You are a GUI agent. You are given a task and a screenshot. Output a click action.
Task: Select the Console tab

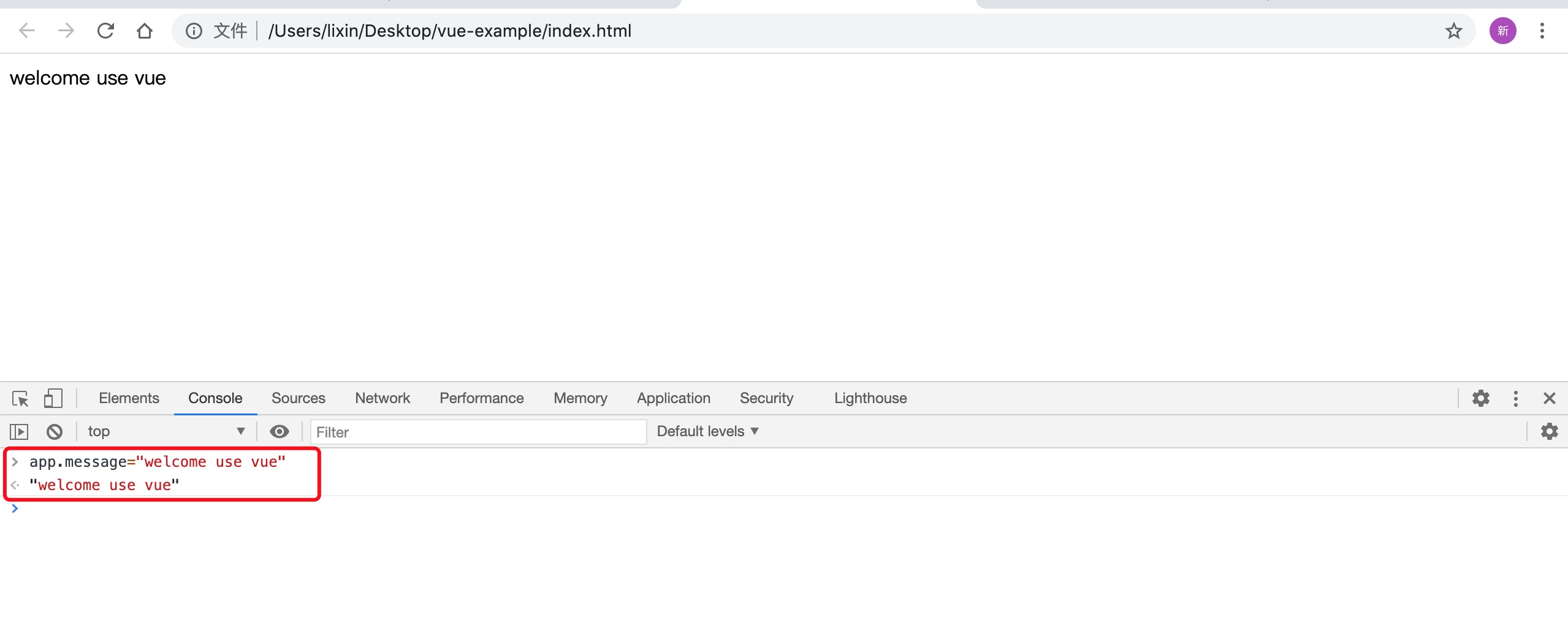tap(215, 398)
